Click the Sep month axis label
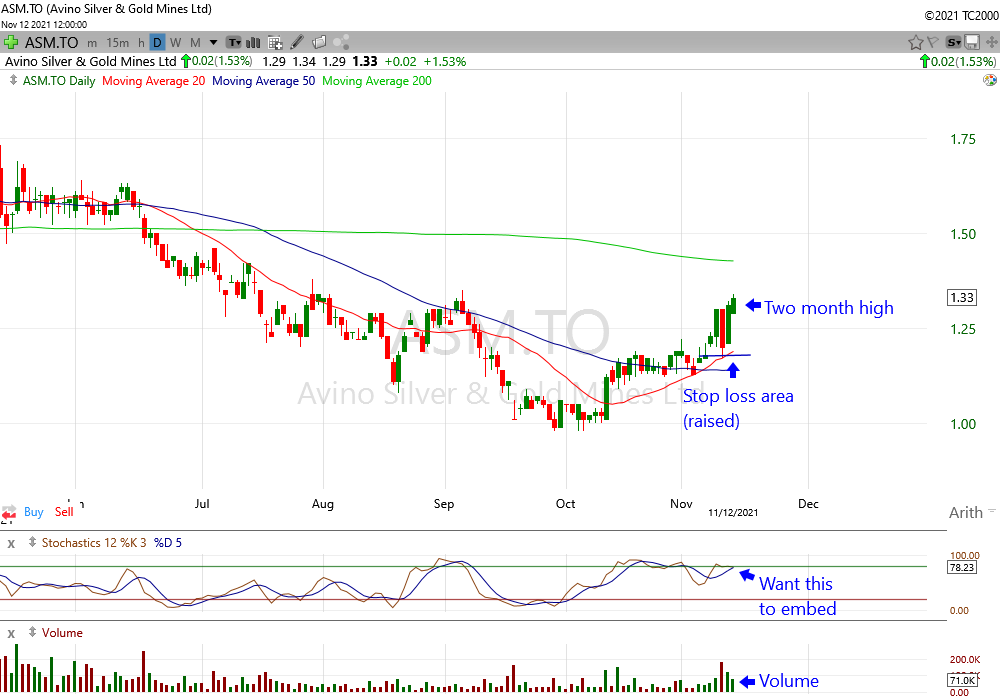The width and height of the screenshot is (1000, 700). (x=444, y=504)
